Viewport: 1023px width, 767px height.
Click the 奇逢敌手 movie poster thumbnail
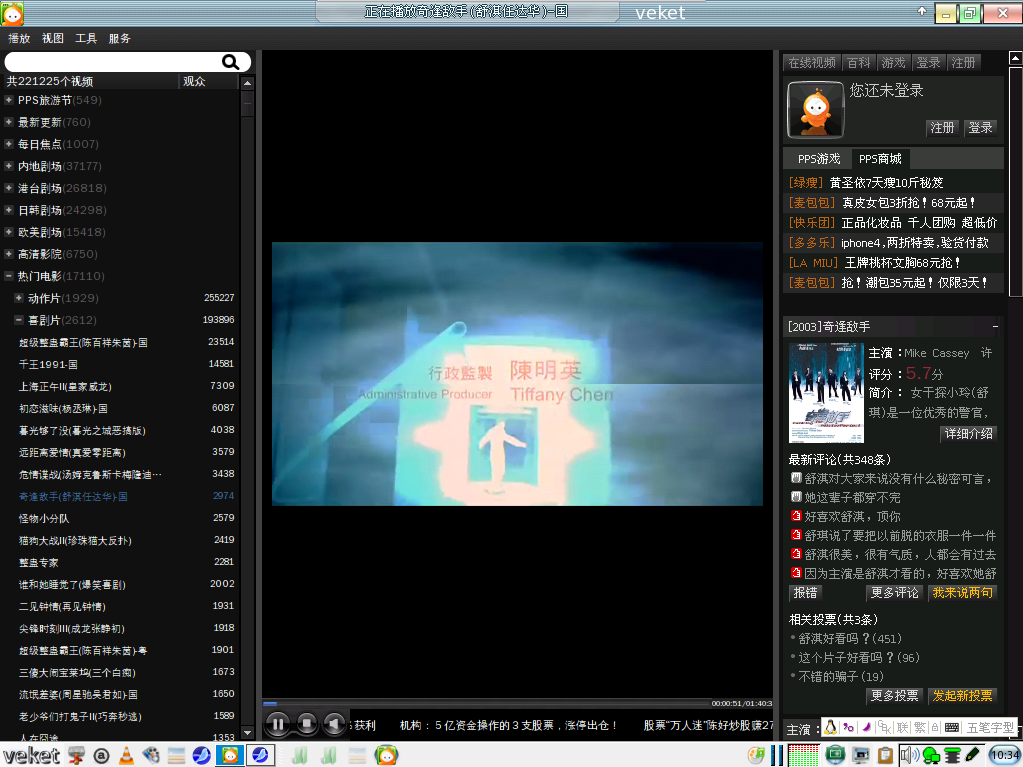(x=826, y=393)
